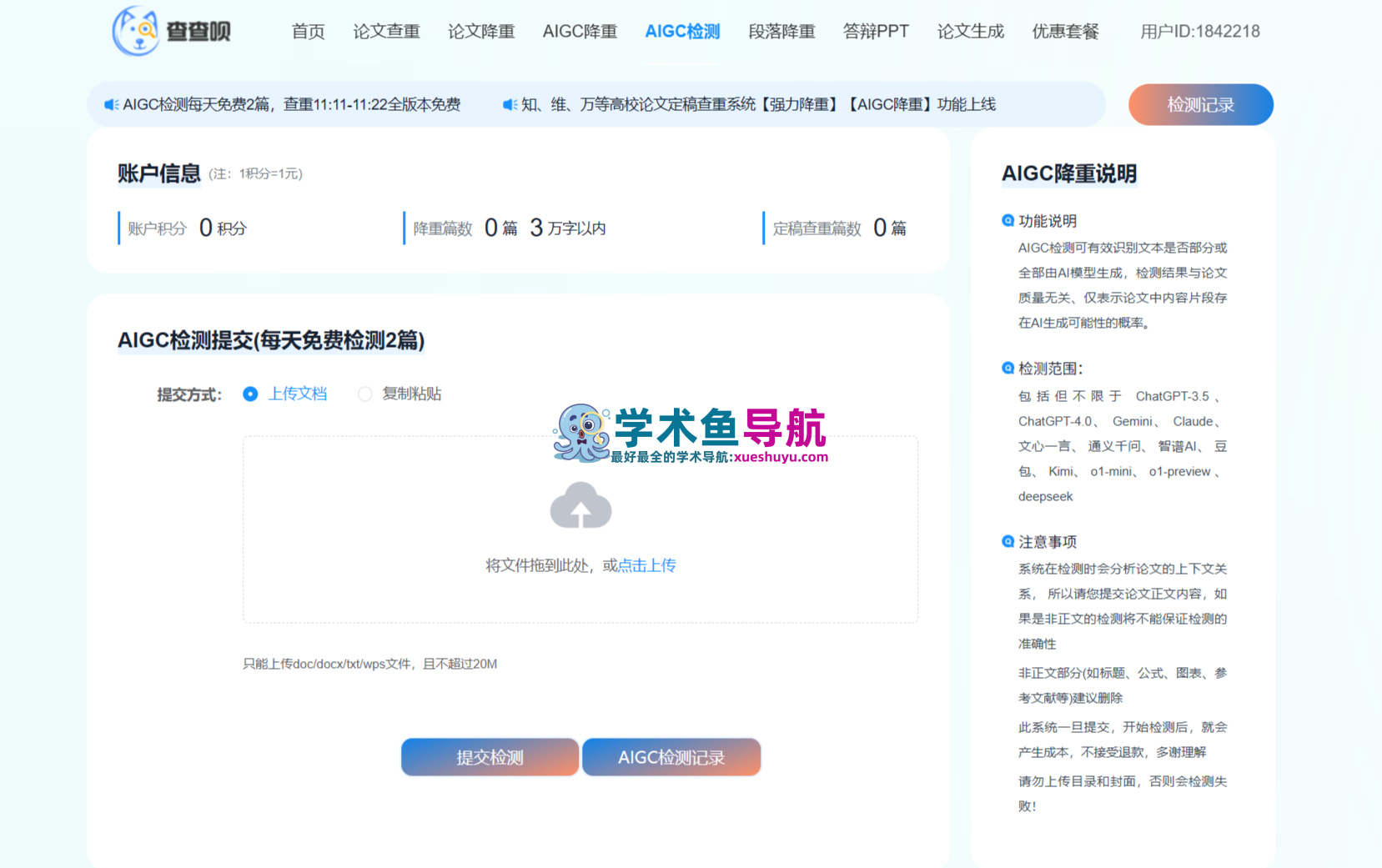Open the 论文查重 nav item

[386, 32]
